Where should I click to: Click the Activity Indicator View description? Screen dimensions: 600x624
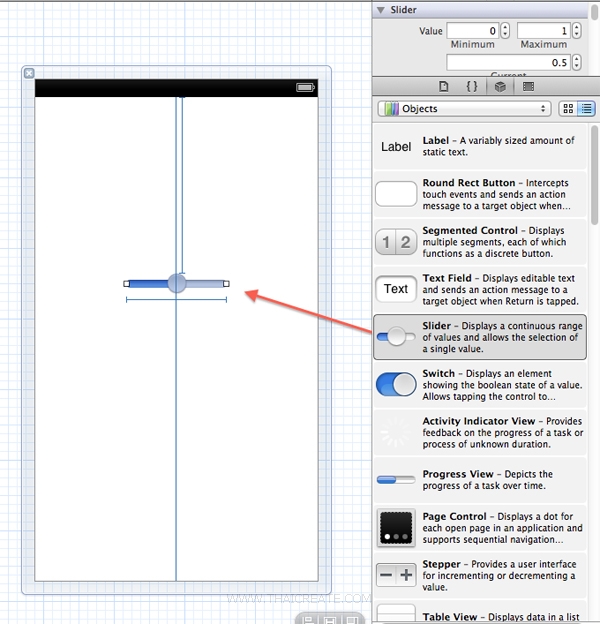[x=503, y=432]
